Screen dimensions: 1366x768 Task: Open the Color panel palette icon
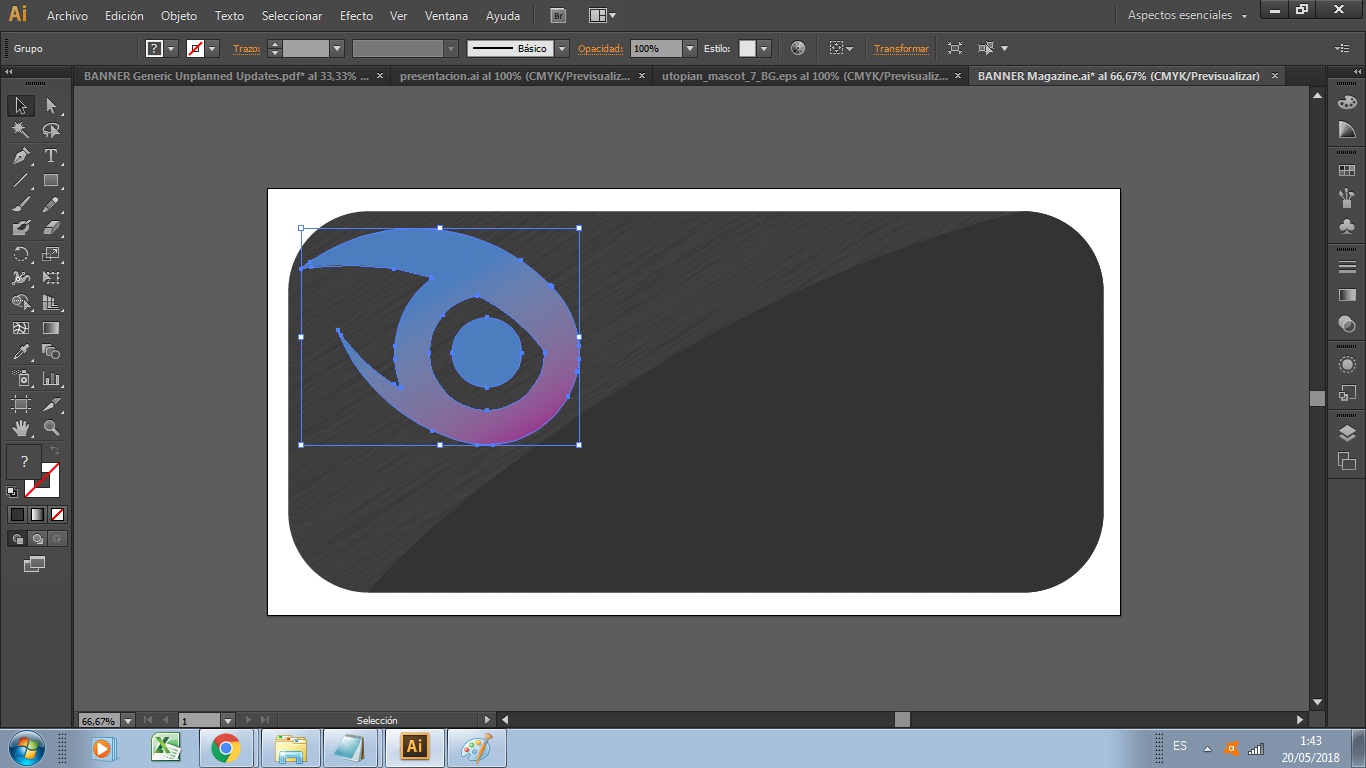pos(1347,102)
